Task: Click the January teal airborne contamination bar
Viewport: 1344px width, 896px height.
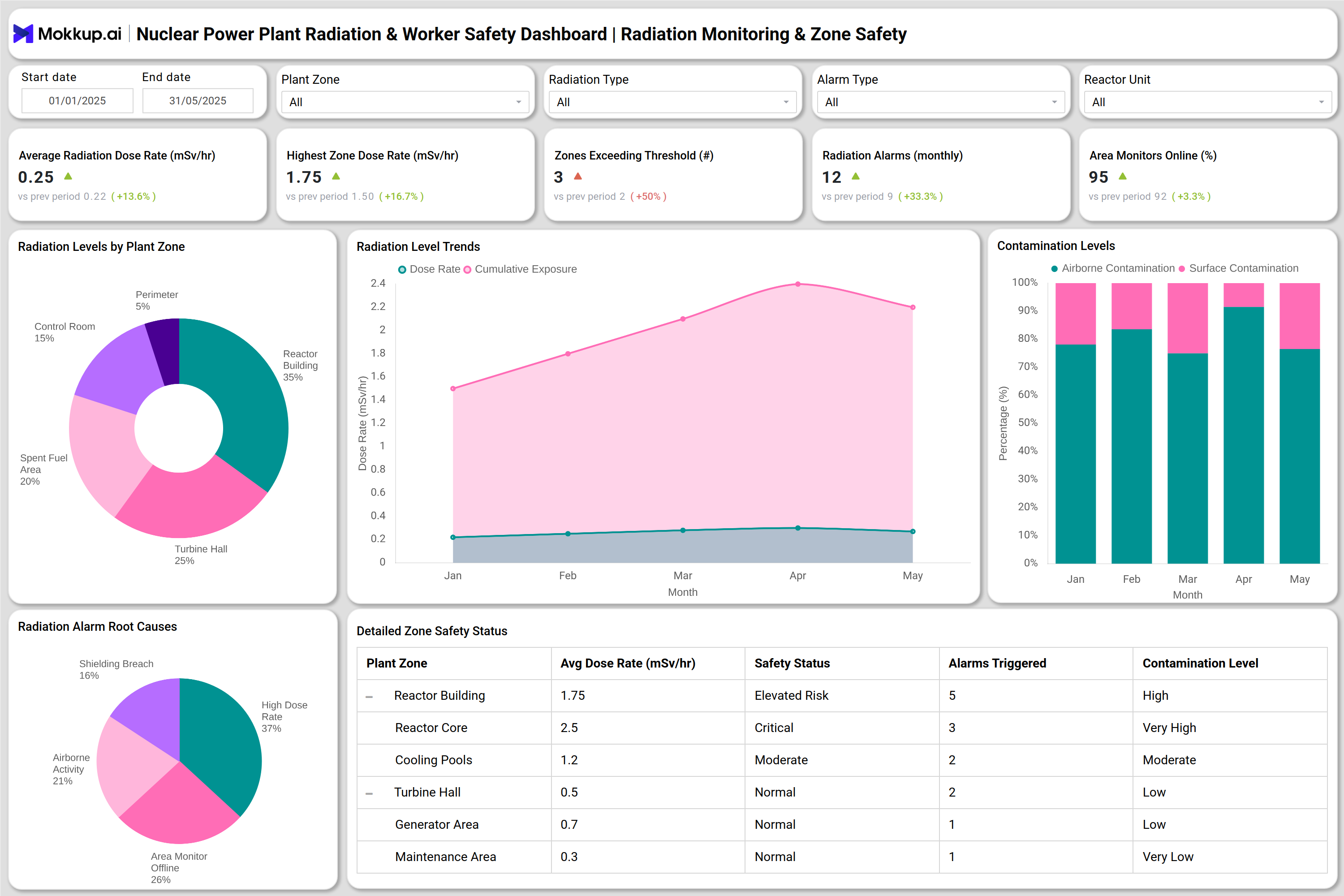Action: (x=1076, y=454)
